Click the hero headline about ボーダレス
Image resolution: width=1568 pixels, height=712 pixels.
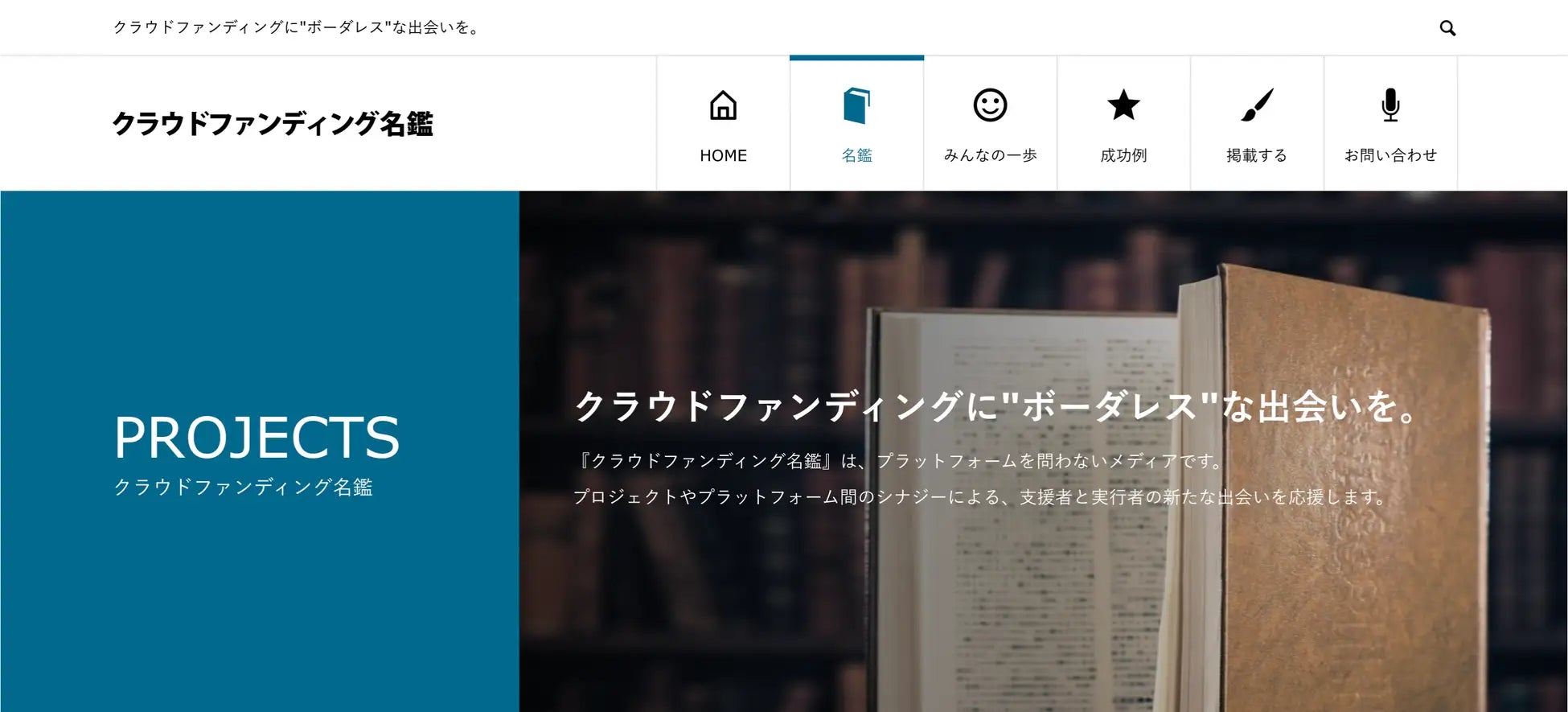click(x=997, y=405)
